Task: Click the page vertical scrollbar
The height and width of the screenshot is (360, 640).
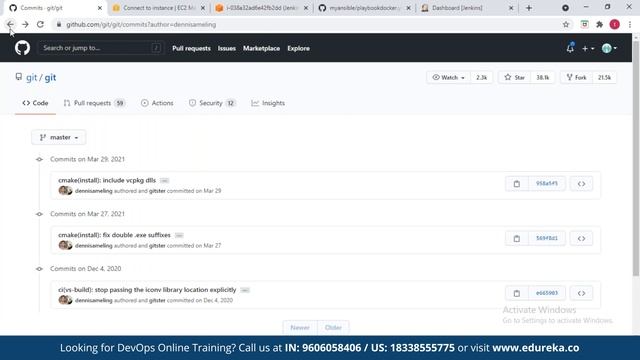Action: (x=636, y=158)
